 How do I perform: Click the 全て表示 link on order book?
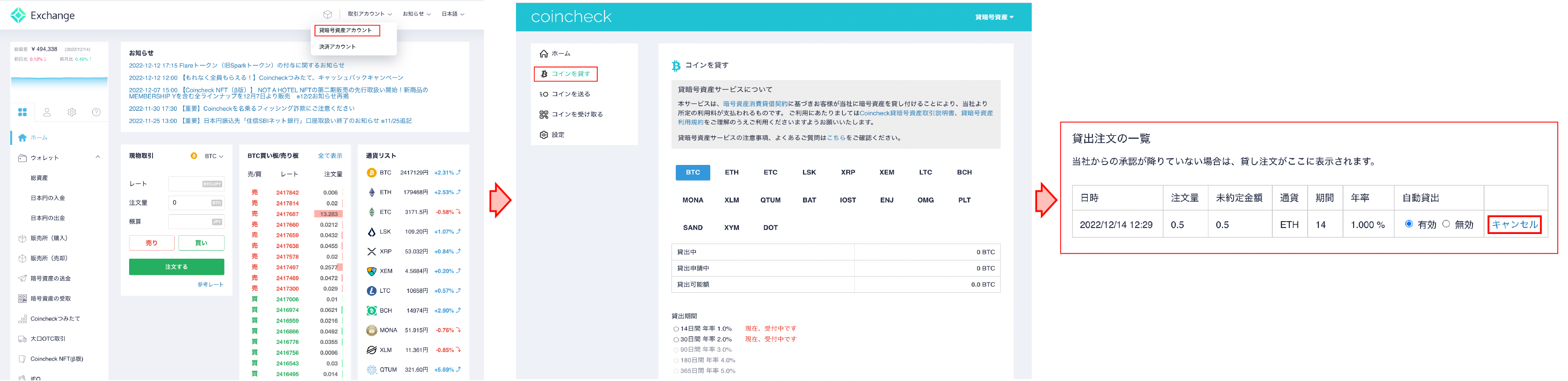pos(330,156)
